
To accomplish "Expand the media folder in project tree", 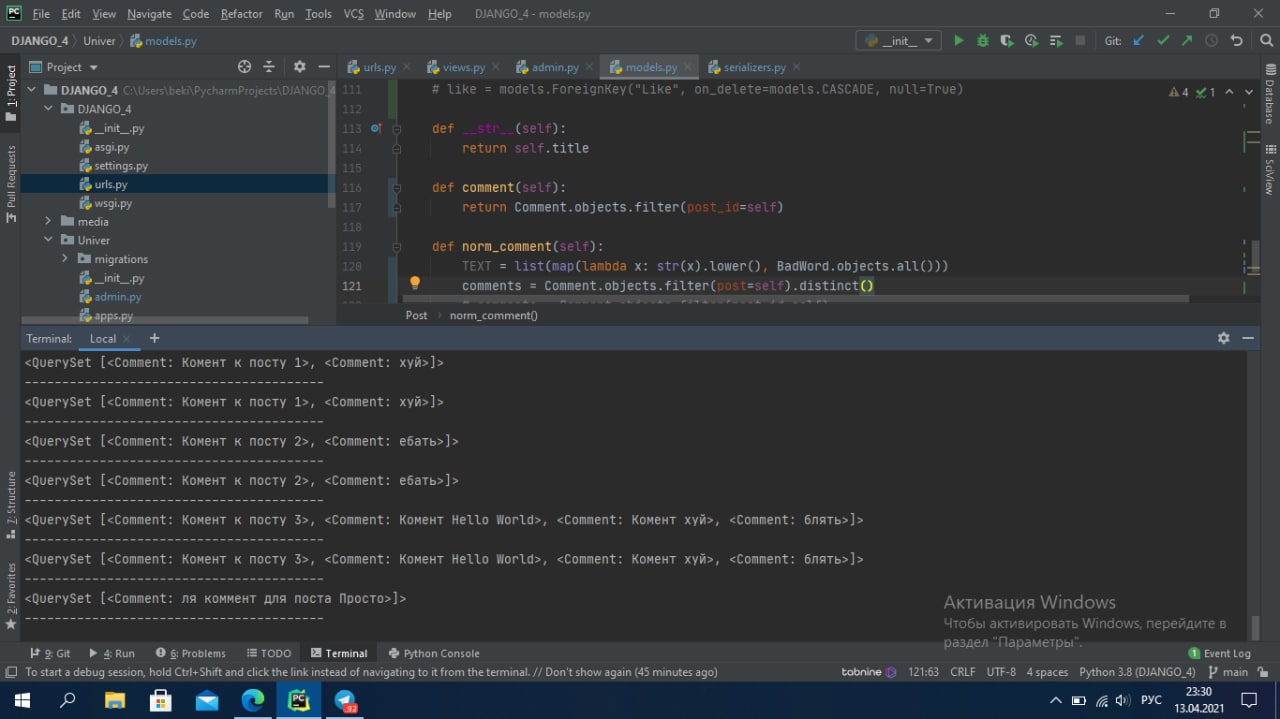I will pos(48,221).
